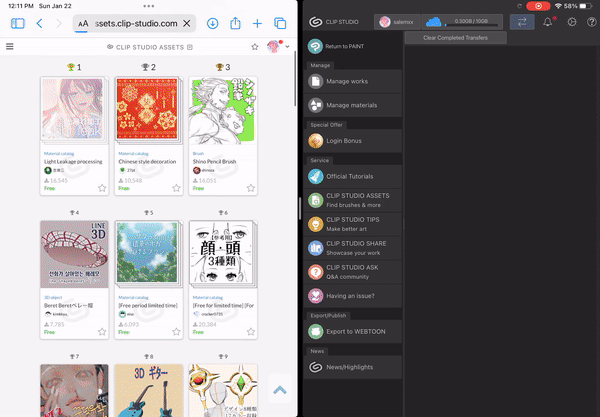Favorite rank 5 sky material with star
Viewport: 600px width, 417px height.
click(176, 332)
